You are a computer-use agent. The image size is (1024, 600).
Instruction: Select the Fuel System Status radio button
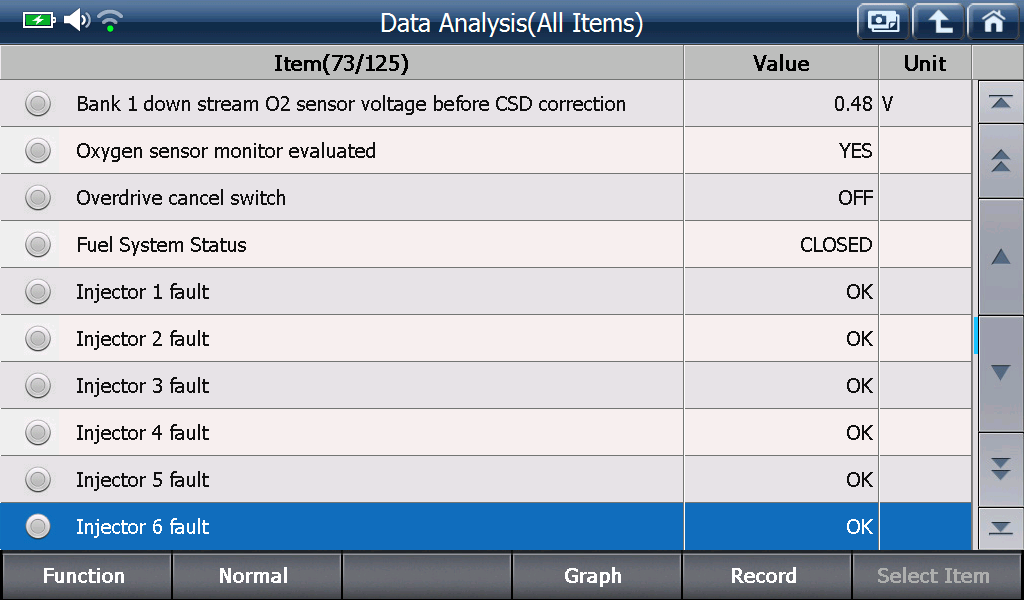(38, 245)
